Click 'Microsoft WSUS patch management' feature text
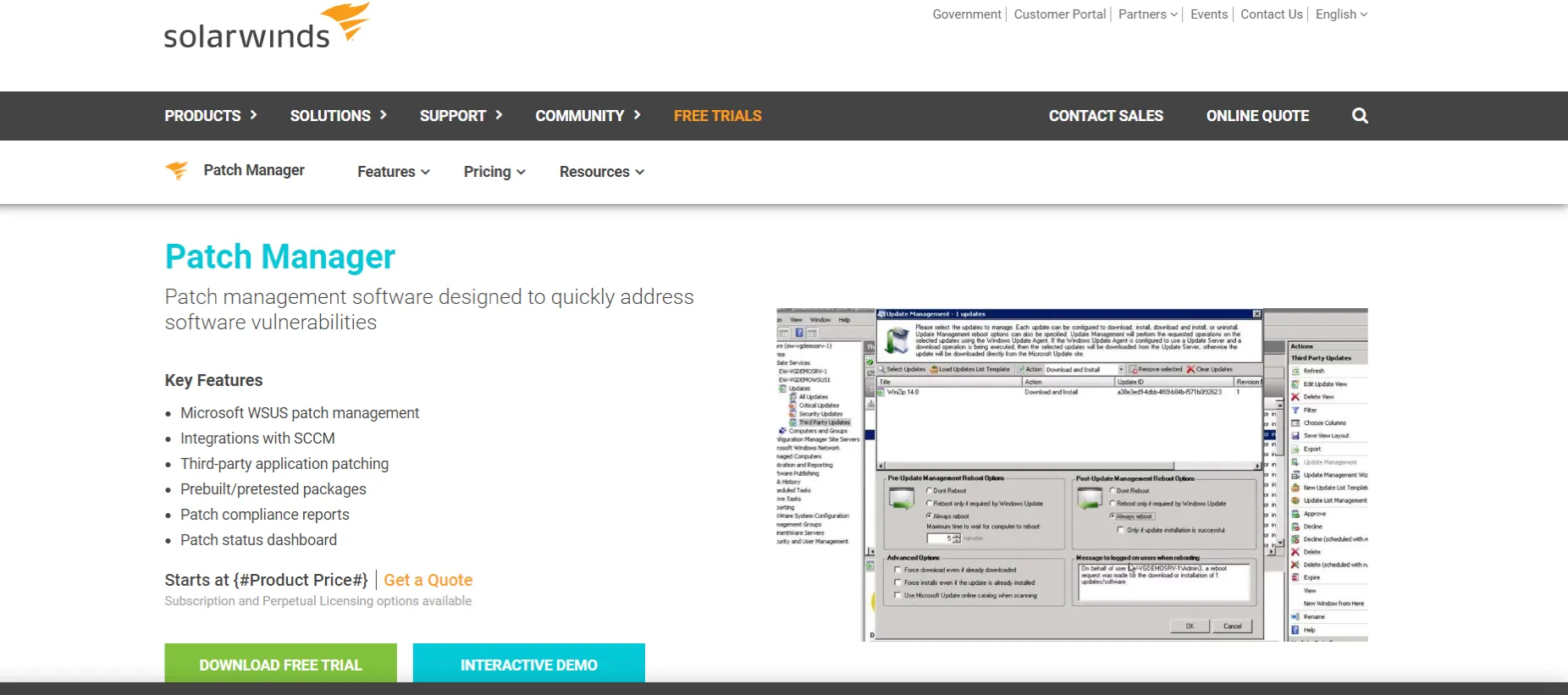Viewport: 1568px width, 695px height. tap(300, 413)
